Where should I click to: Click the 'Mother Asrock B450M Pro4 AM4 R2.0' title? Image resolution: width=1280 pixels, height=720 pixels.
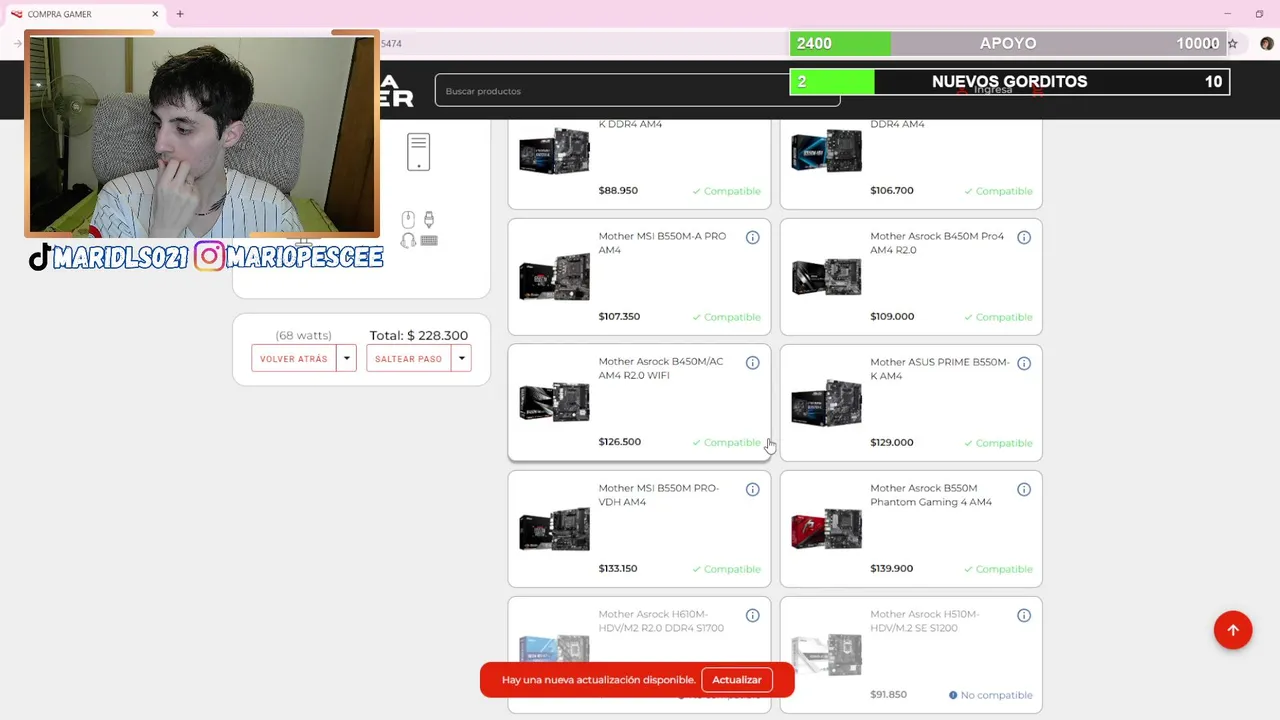tap(937, 243)
